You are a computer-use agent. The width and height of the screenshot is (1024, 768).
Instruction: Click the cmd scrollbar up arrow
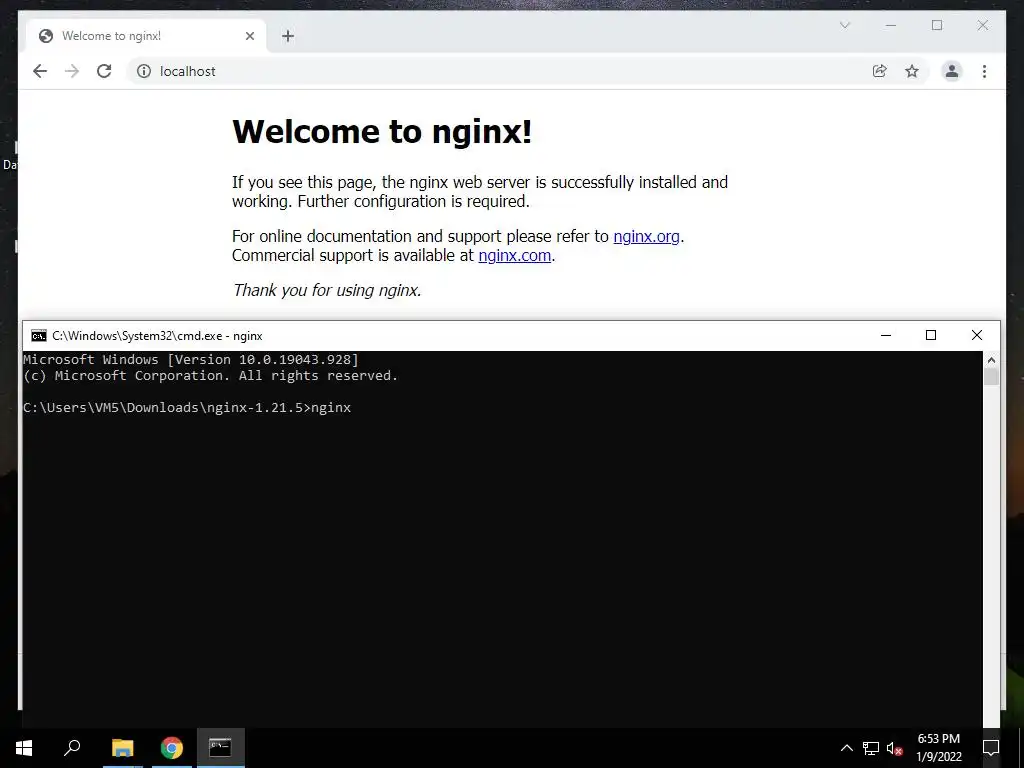pyautogui.click(x=991, y=360)
